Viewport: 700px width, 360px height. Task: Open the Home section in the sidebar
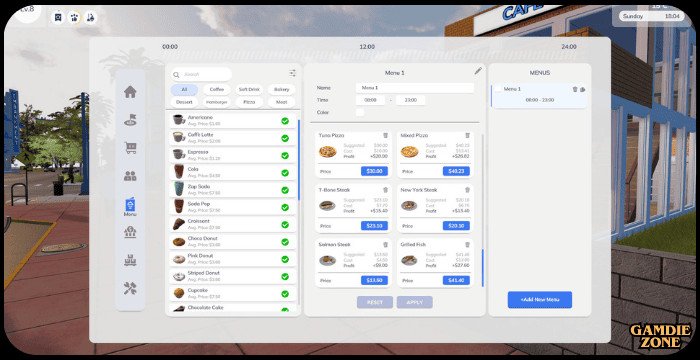(130, 92)
